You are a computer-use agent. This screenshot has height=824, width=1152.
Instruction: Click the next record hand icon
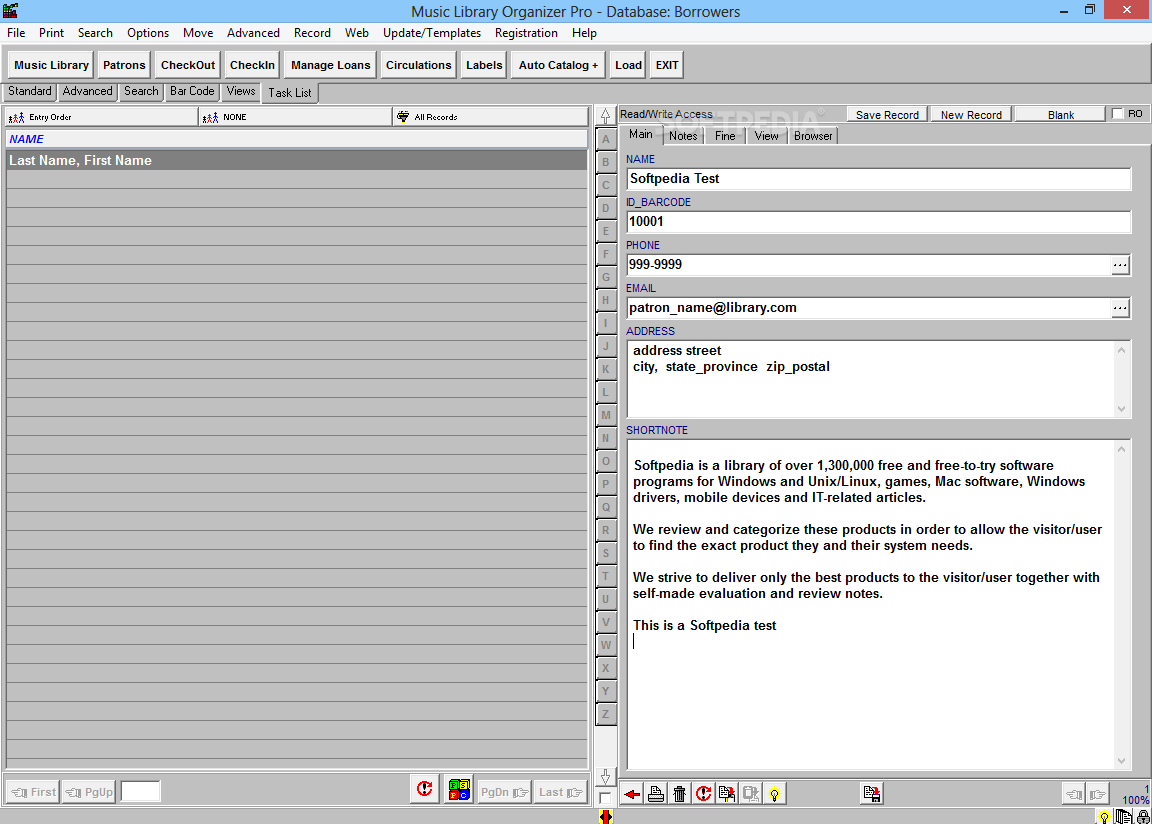pyautogui.click(x=1097, y=794)
